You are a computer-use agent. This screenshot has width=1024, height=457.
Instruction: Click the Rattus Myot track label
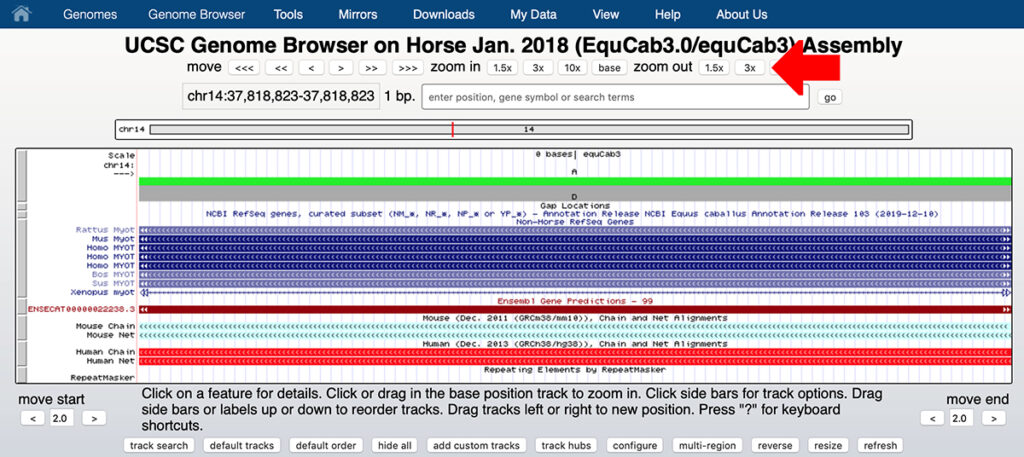(x=105, y=230)
